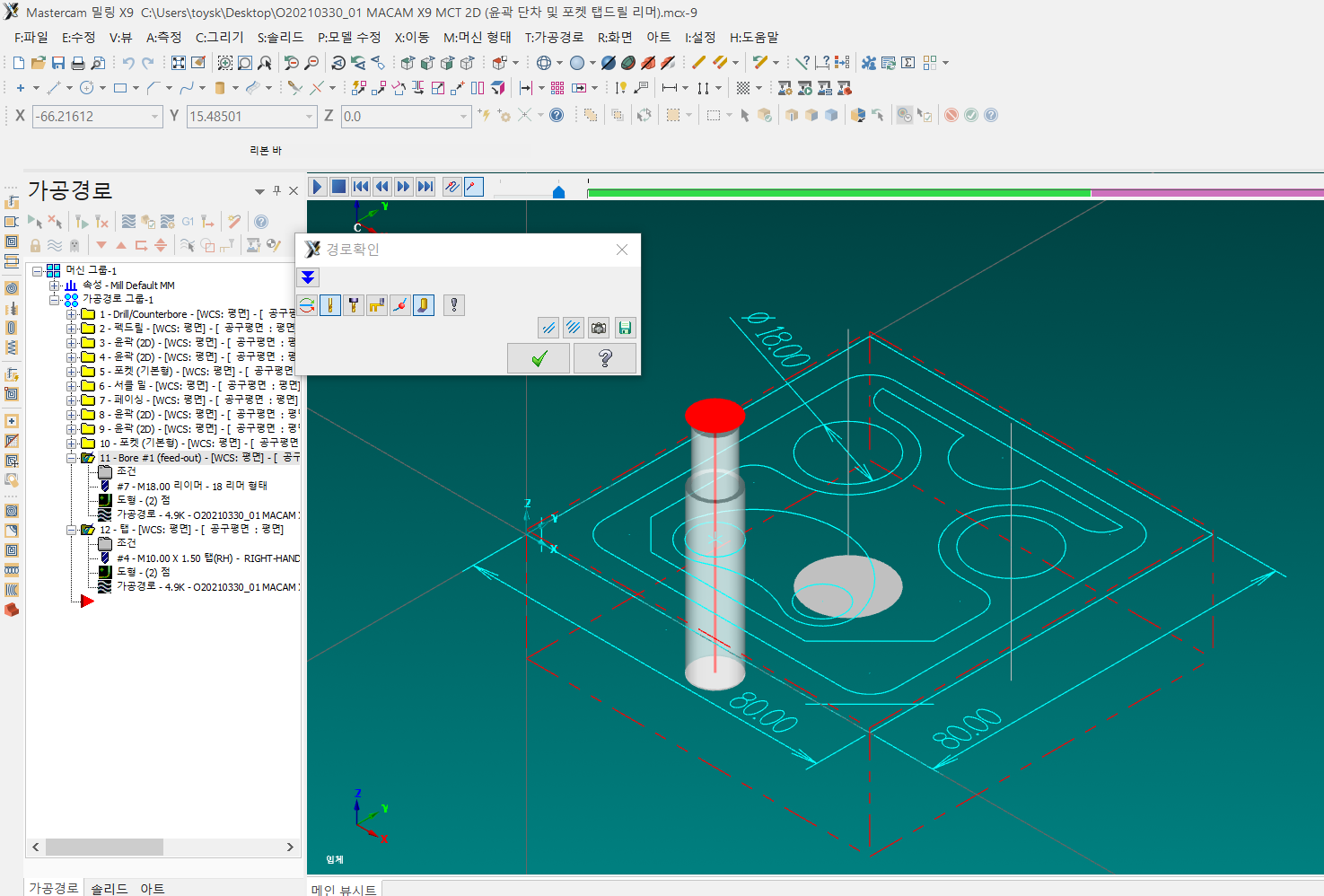Print using the printer toolbar icon
Screen dimensions: 1324x896
78,63
